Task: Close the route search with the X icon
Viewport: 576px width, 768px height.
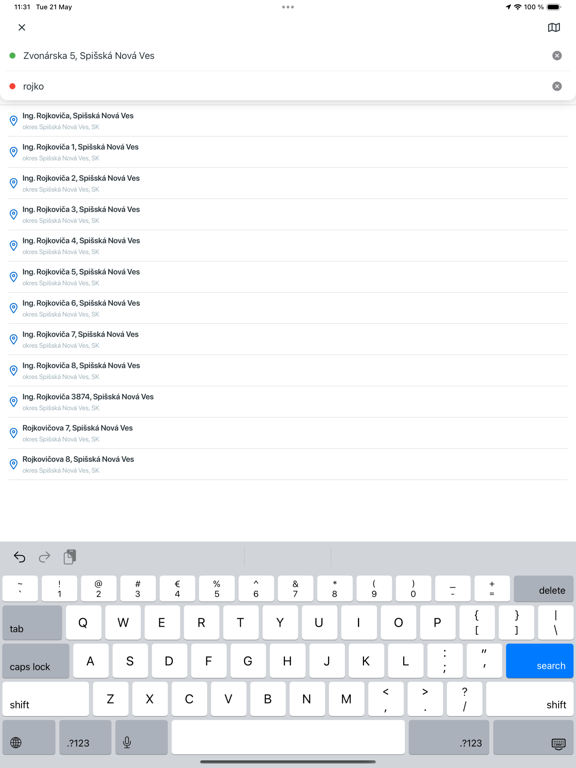Action: pyautogui.click(x=22, y=27)
